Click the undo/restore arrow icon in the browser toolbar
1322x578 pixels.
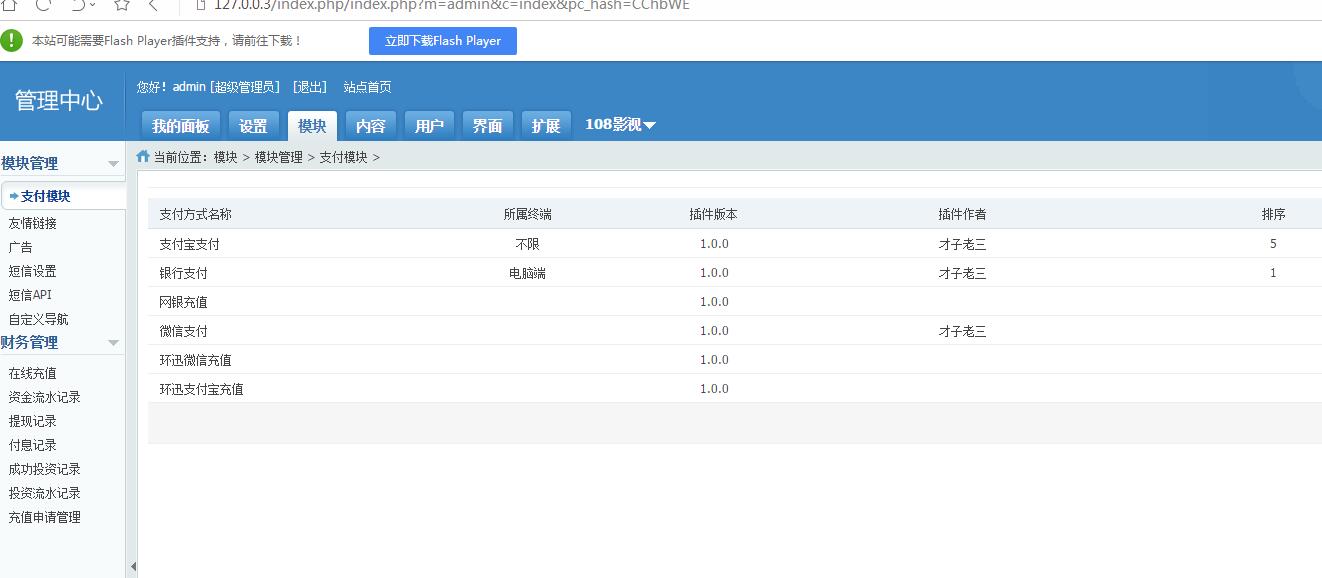pyautogui.click(x=79, y=5)
